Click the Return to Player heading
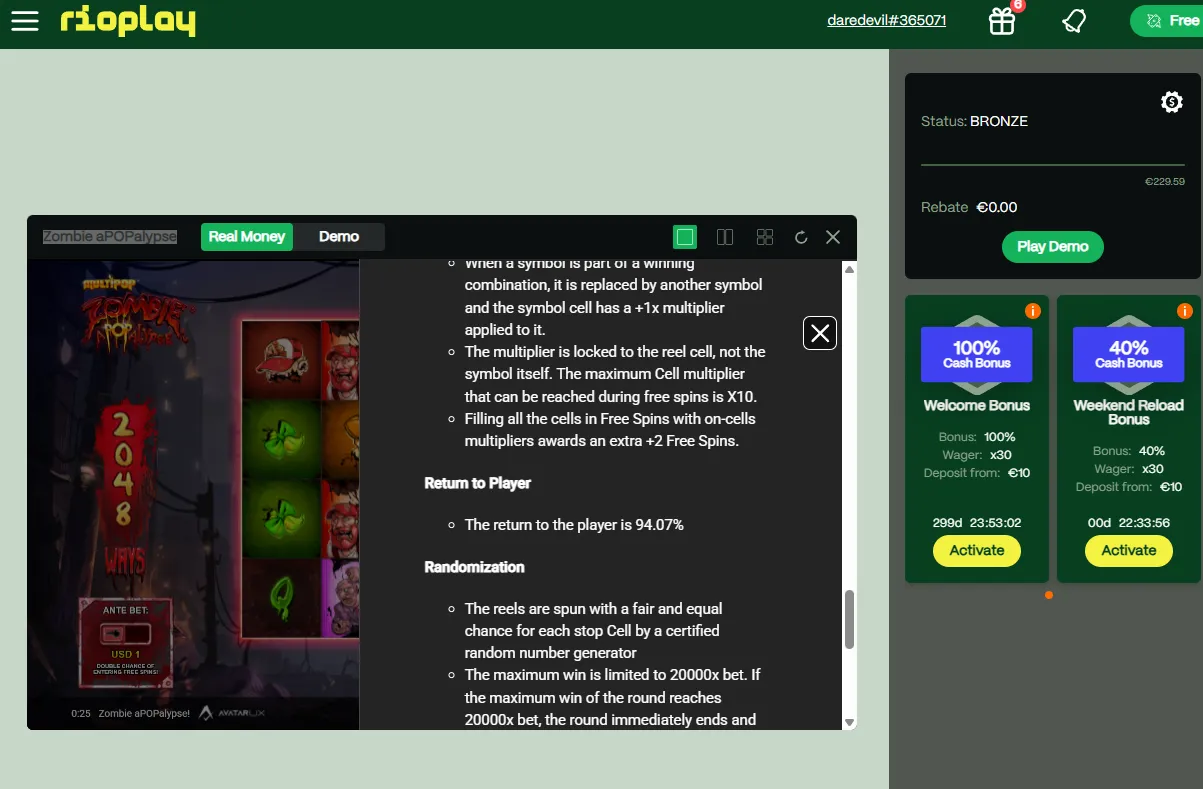 coord(477,483)
